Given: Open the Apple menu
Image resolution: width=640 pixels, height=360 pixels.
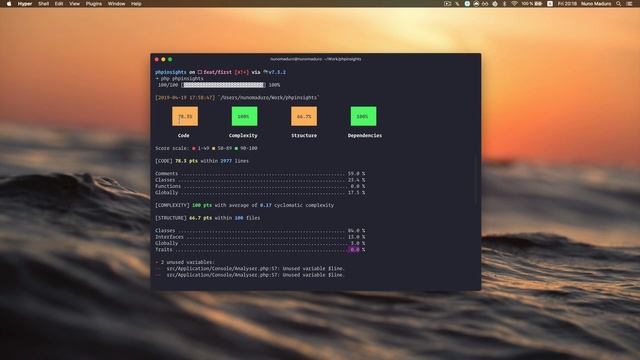Looking at the screenshot, I should (9, 4).
